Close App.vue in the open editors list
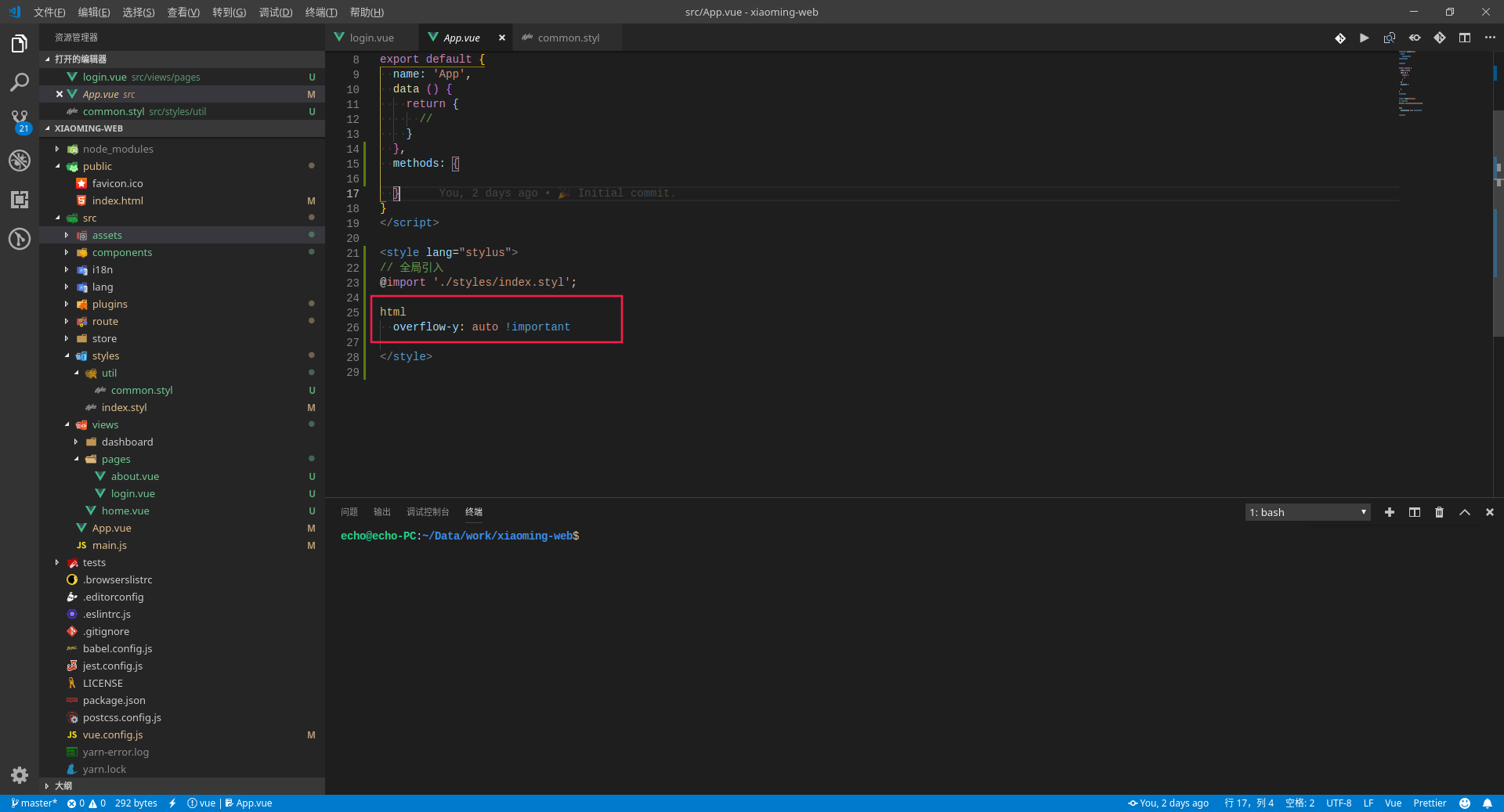This screenshot has height=812, width=1504. coord(60,94)
